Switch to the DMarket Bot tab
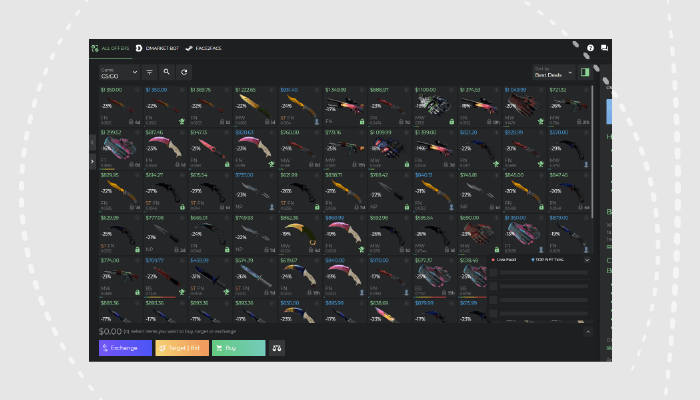Screen dimensions: 700x400 click(x=157, y=48)
